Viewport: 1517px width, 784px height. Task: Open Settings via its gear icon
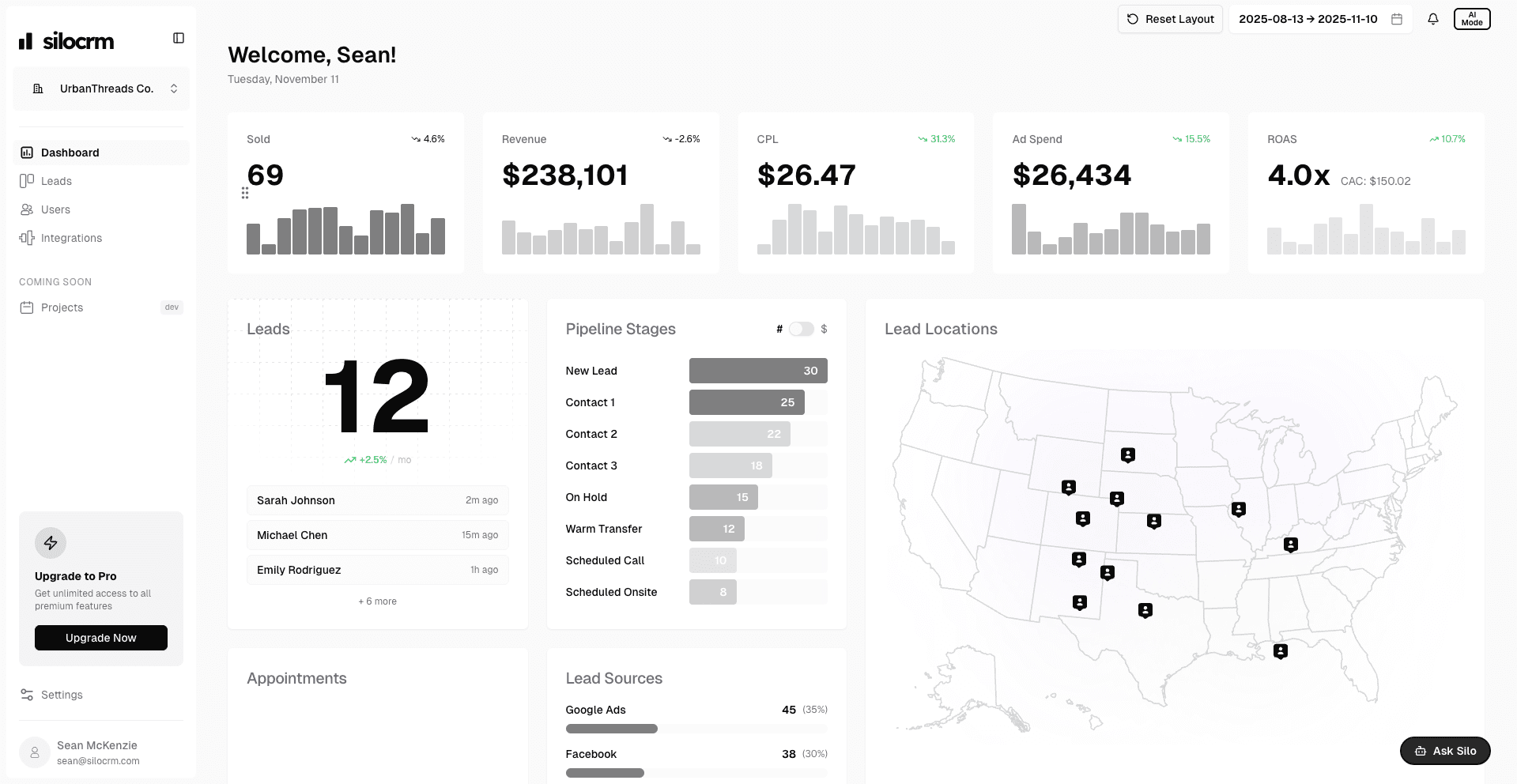pos(25,695)
